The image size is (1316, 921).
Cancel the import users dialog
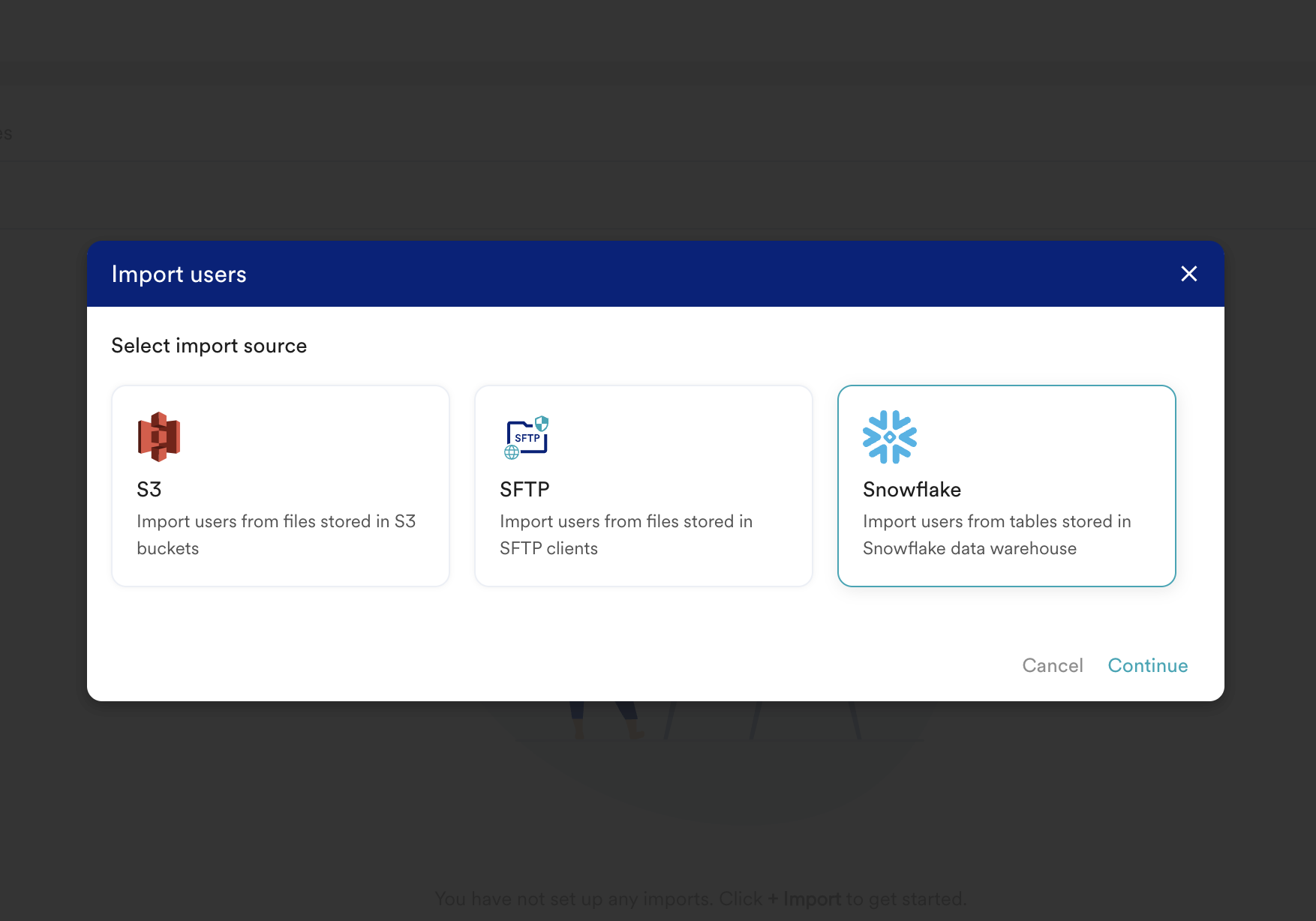click(x=1052, y=665)
